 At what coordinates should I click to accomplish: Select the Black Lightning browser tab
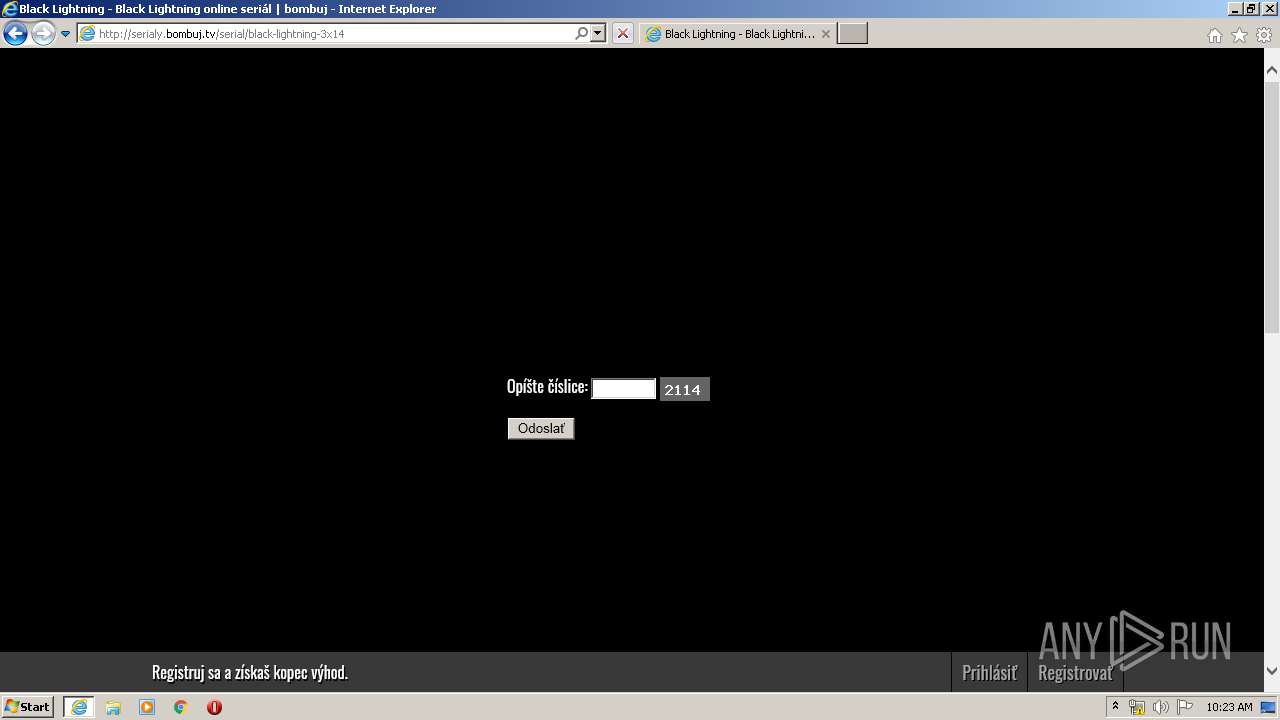[x=738, y=33]
